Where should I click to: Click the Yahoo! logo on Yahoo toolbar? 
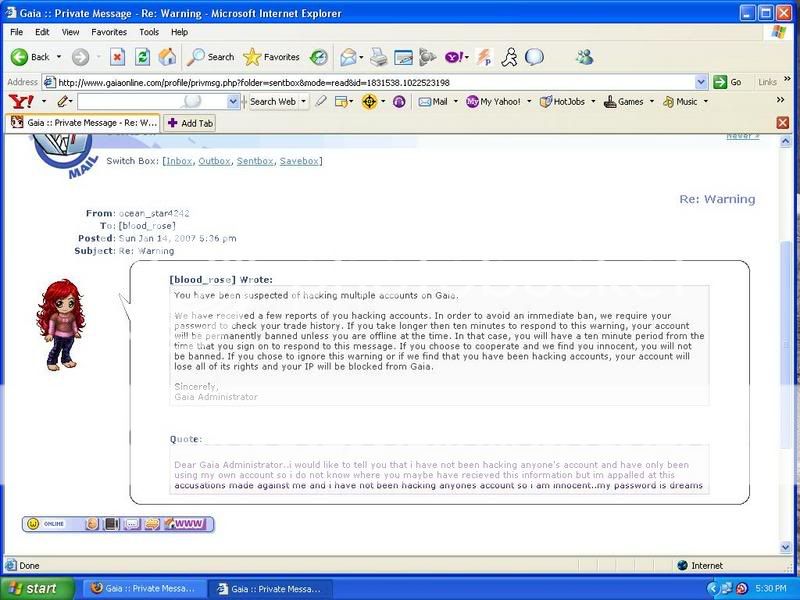[20, 101]
